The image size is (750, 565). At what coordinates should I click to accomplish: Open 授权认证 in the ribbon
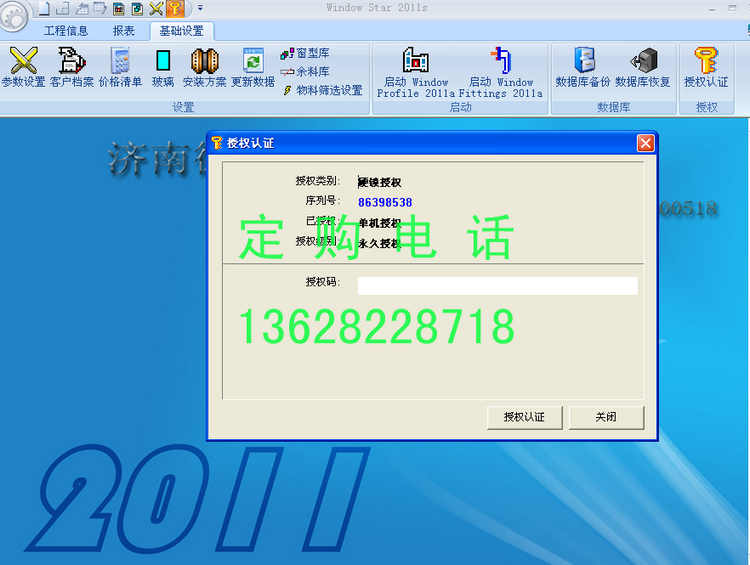click(x=706, y=67)
